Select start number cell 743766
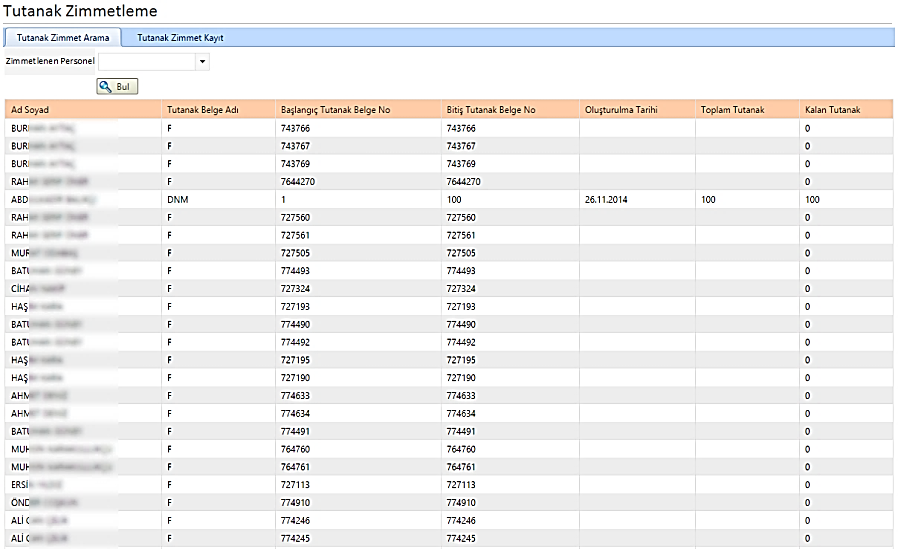 358,128
